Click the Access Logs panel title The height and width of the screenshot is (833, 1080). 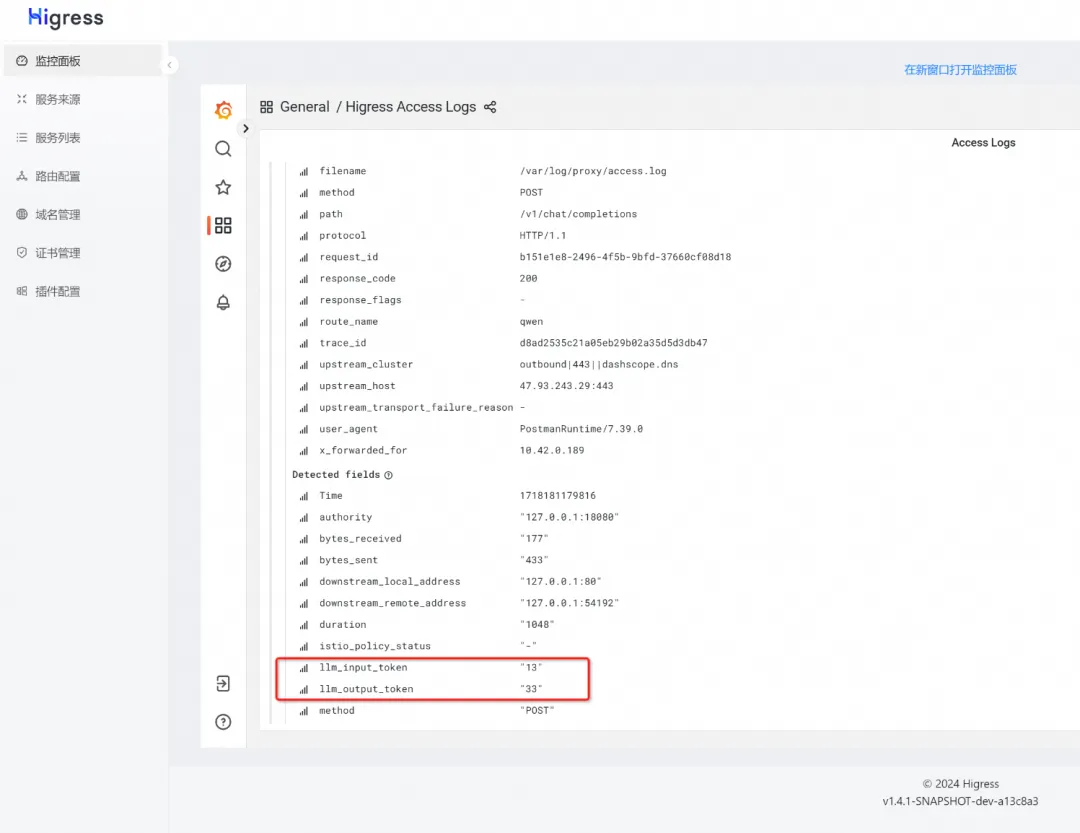pos(982,143)
